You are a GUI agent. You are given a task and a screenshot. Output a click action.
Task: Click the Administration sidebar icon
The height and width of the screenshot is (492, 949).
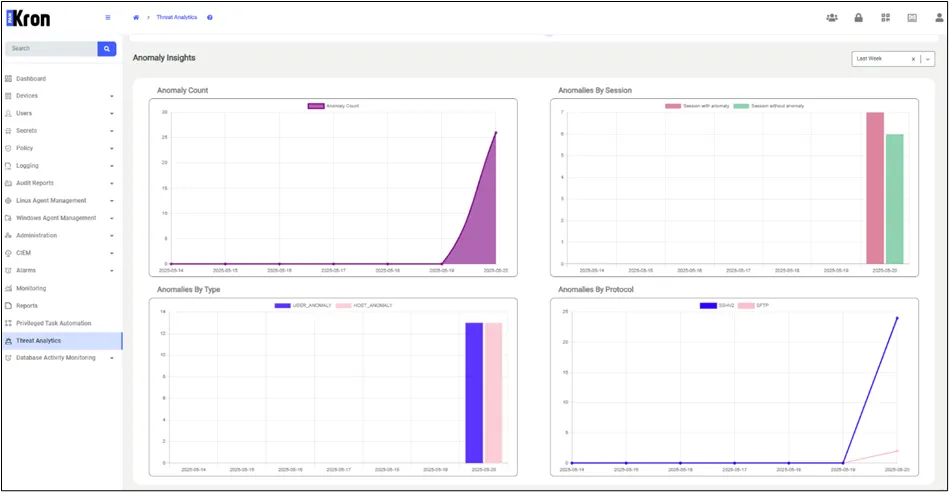[x=8, y=235]
